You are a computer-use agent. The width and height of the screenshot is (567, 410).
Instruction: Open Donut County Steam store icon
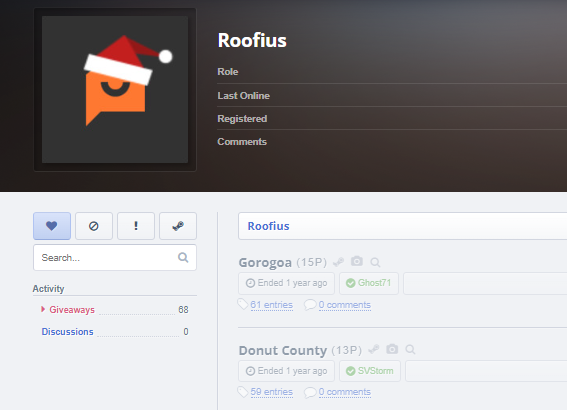374,349
